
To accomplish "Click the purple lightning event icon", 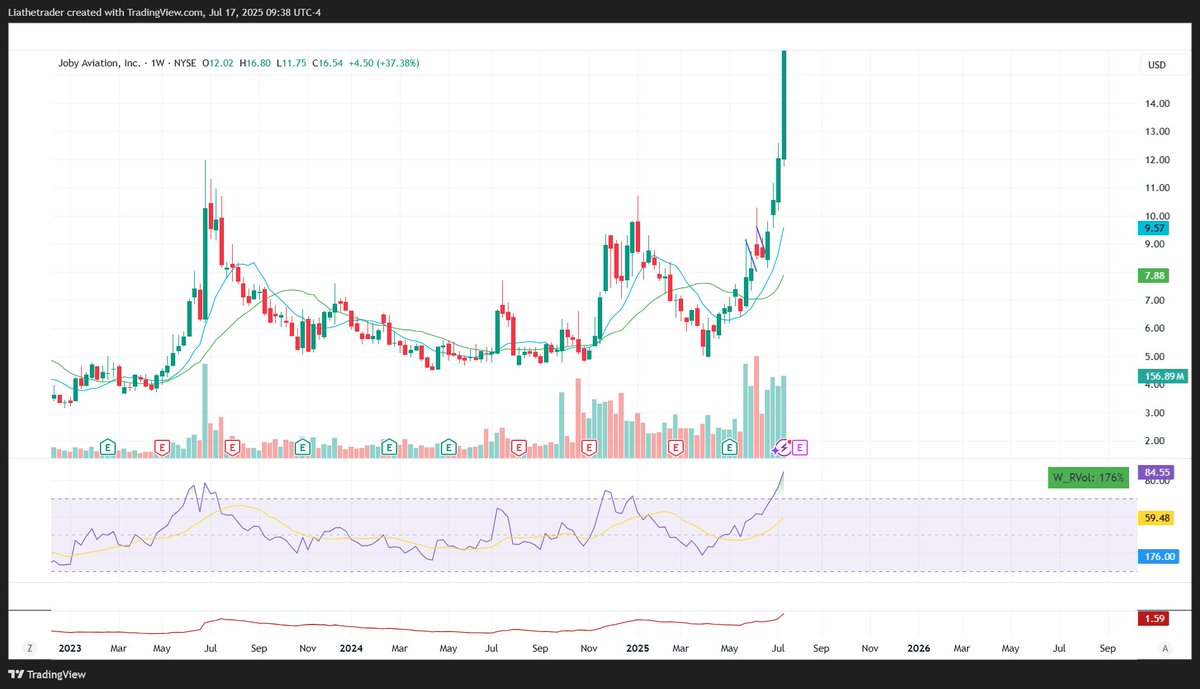I will pyautogui.click(x=784, y=446).
